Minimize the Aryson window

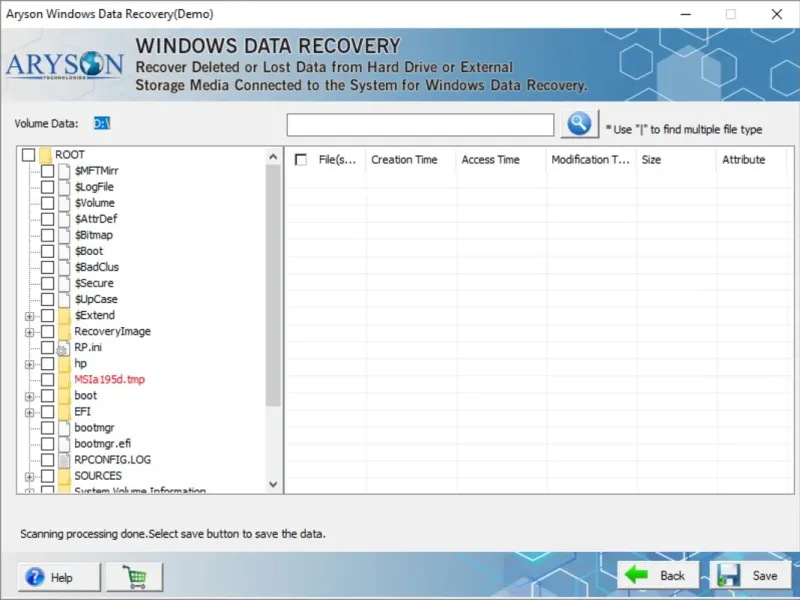click(x=686, y=14)
